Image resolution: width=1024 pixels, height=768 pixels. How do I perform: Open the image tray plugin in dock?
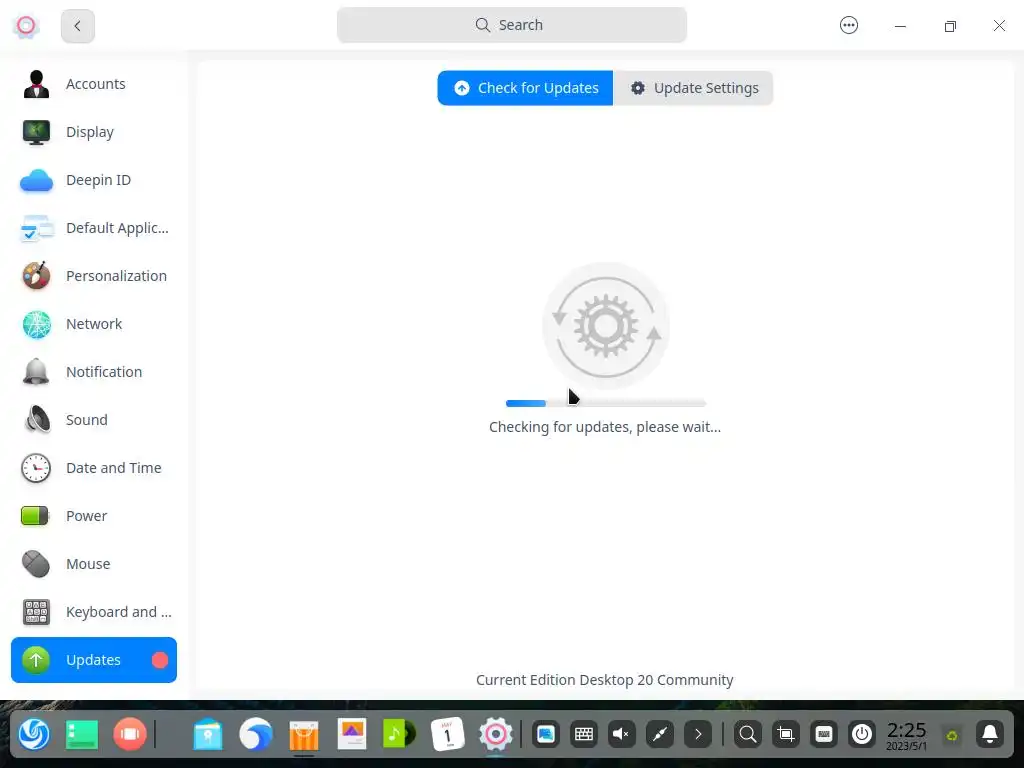[545, 735]
